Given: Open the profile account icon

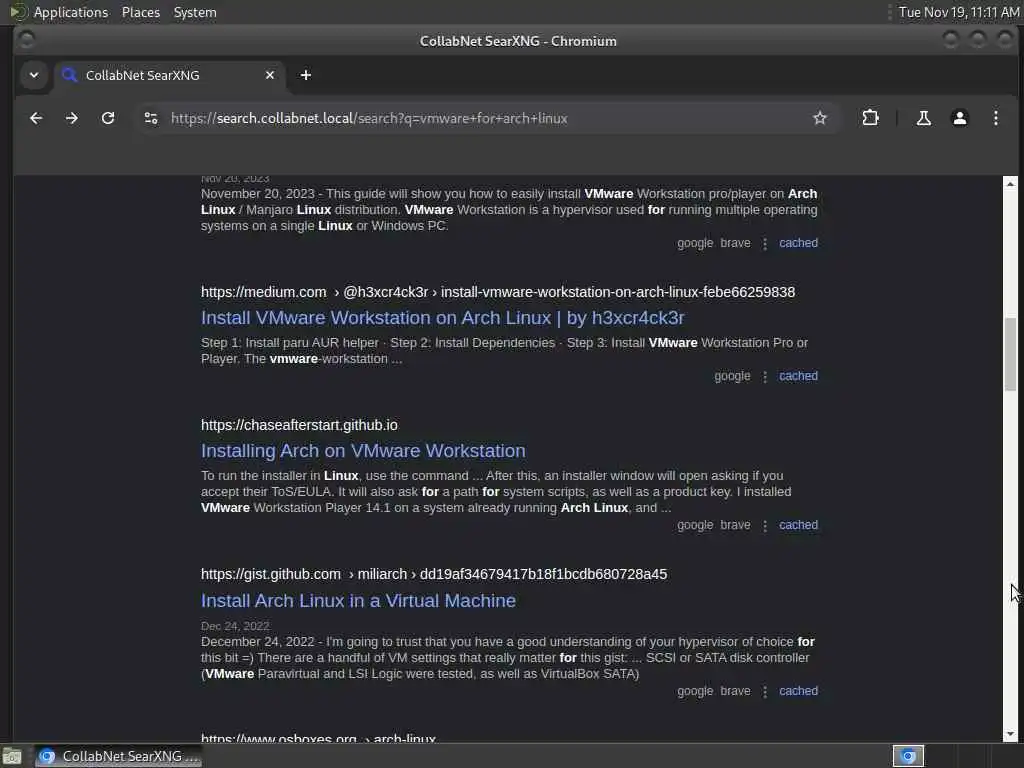Looking at the screenshot, I should 959,118.
